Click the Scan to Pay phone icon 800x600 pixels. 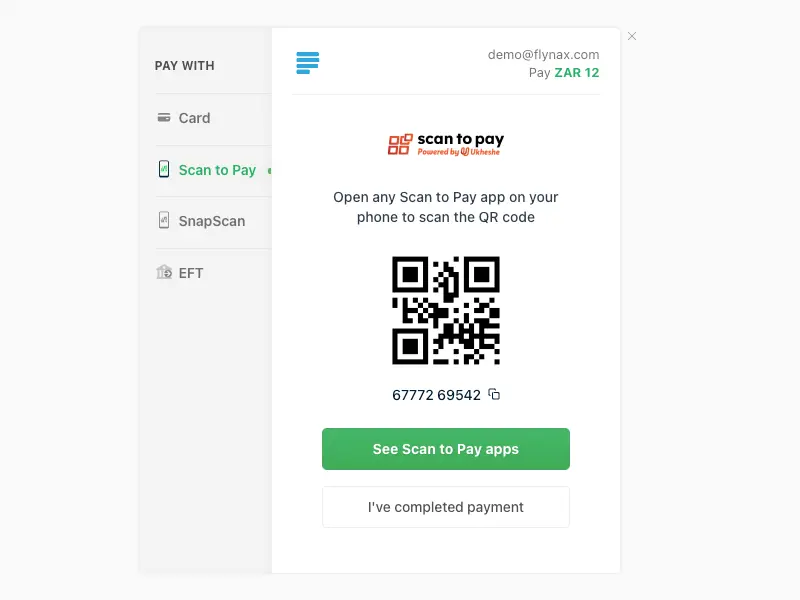point(164,169)
